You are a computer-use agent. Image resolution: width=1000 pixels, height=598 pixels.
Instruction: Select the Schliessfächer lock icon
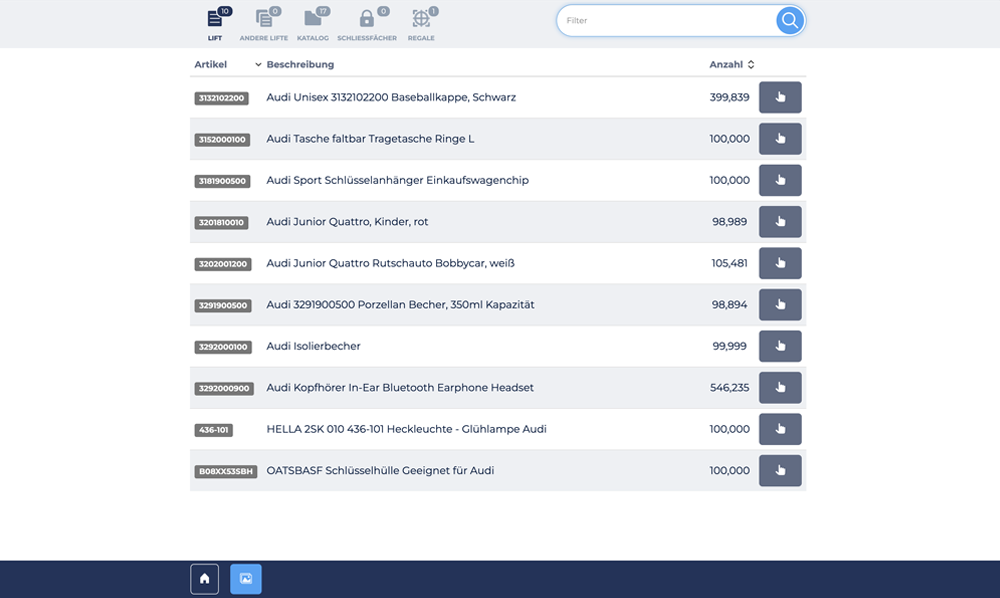pyautogui.click(x=367, y=24)
